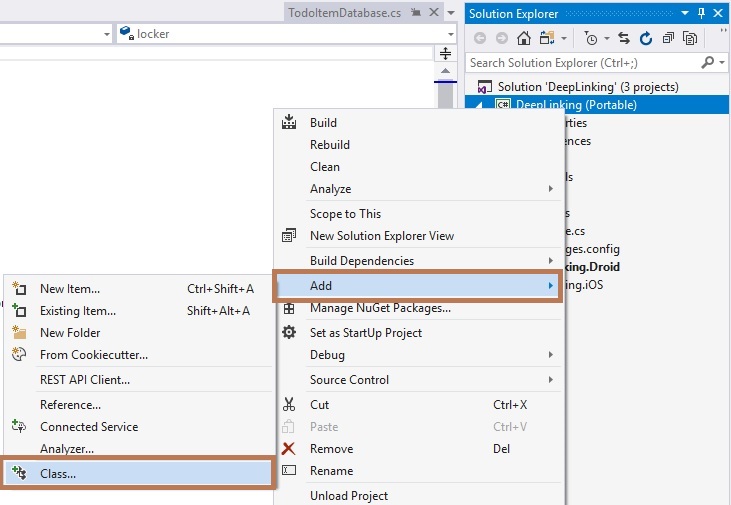Choose New Folder in the Add submenu
Viewport: 731px width, 505px height.
139,332
